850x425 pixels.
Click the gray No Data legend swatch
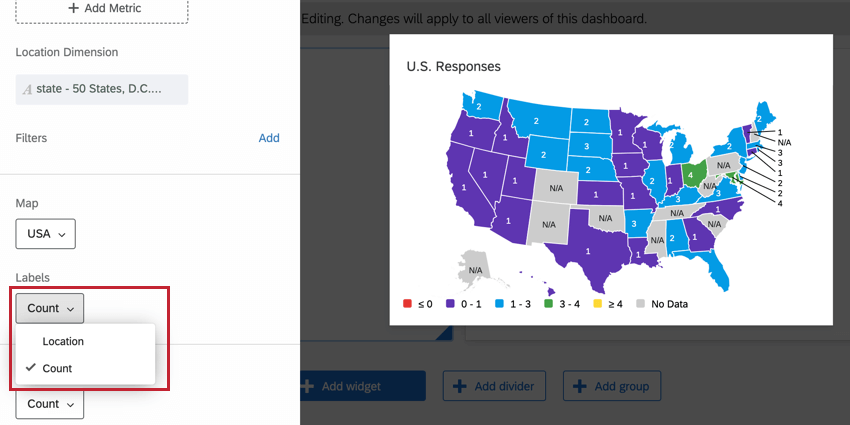coord(641,303)
